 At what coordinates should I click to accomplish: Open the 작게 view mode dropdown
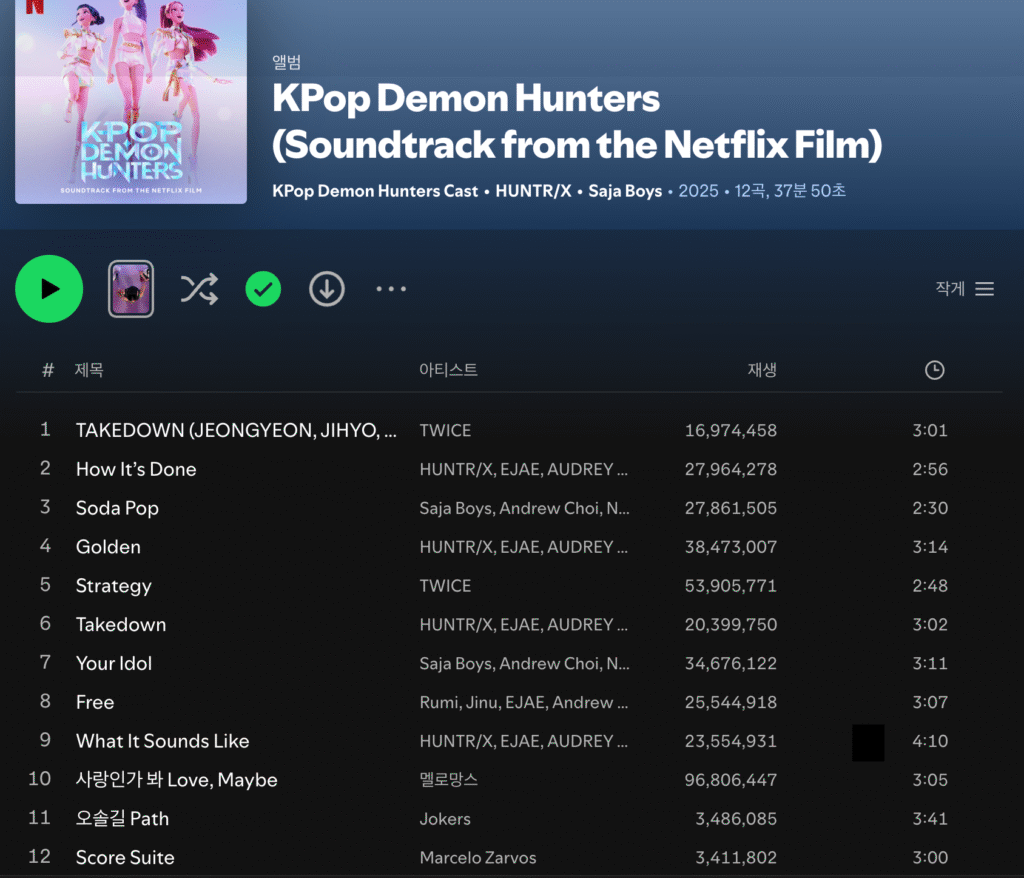click(965, 289)
